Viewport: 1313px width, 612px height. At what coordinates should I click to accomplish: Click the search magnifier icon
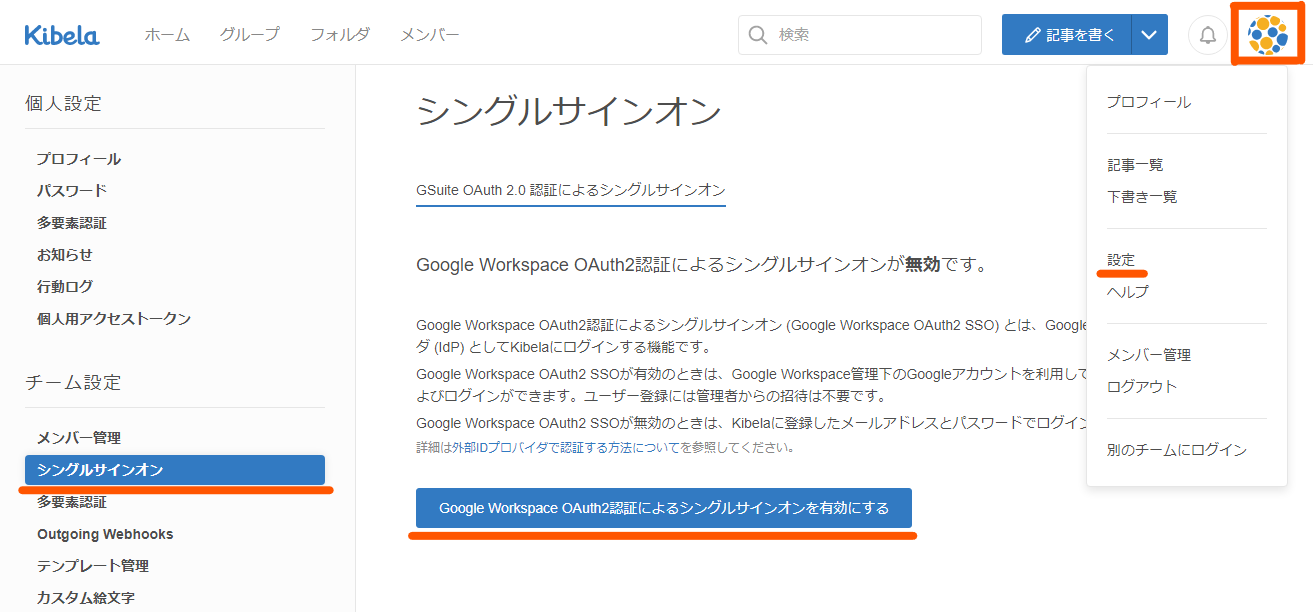coord(758,35)
